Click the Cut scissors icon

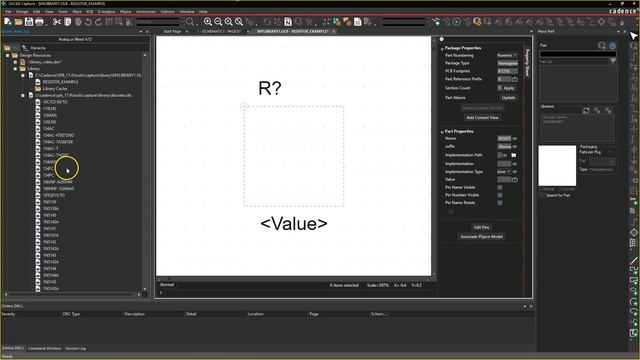coord(57,22)
